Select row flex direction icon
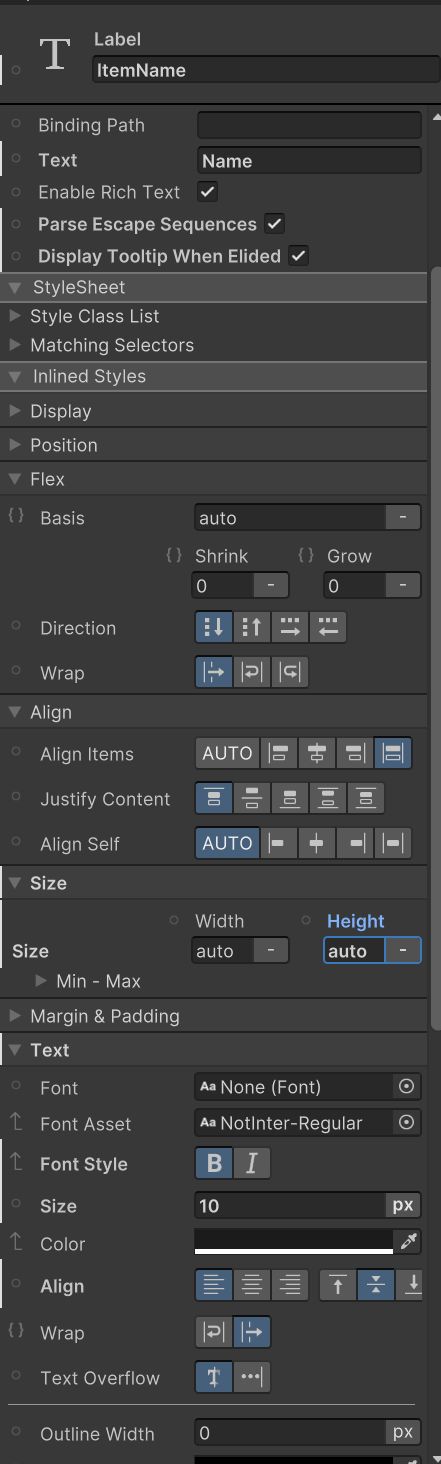441x1464 pixels. (x=290, y=627)
